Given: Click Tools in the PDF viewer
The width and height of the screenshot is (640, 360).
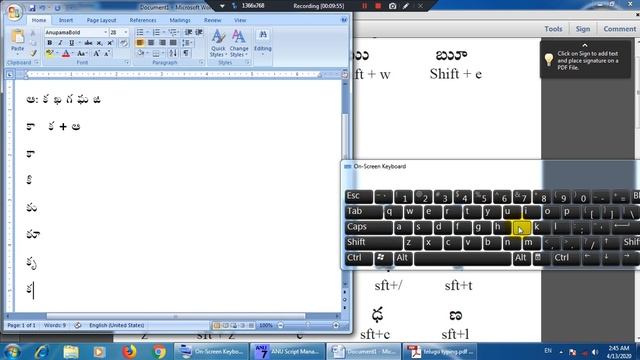Looking at the screenshot, I should coord(553,29).
